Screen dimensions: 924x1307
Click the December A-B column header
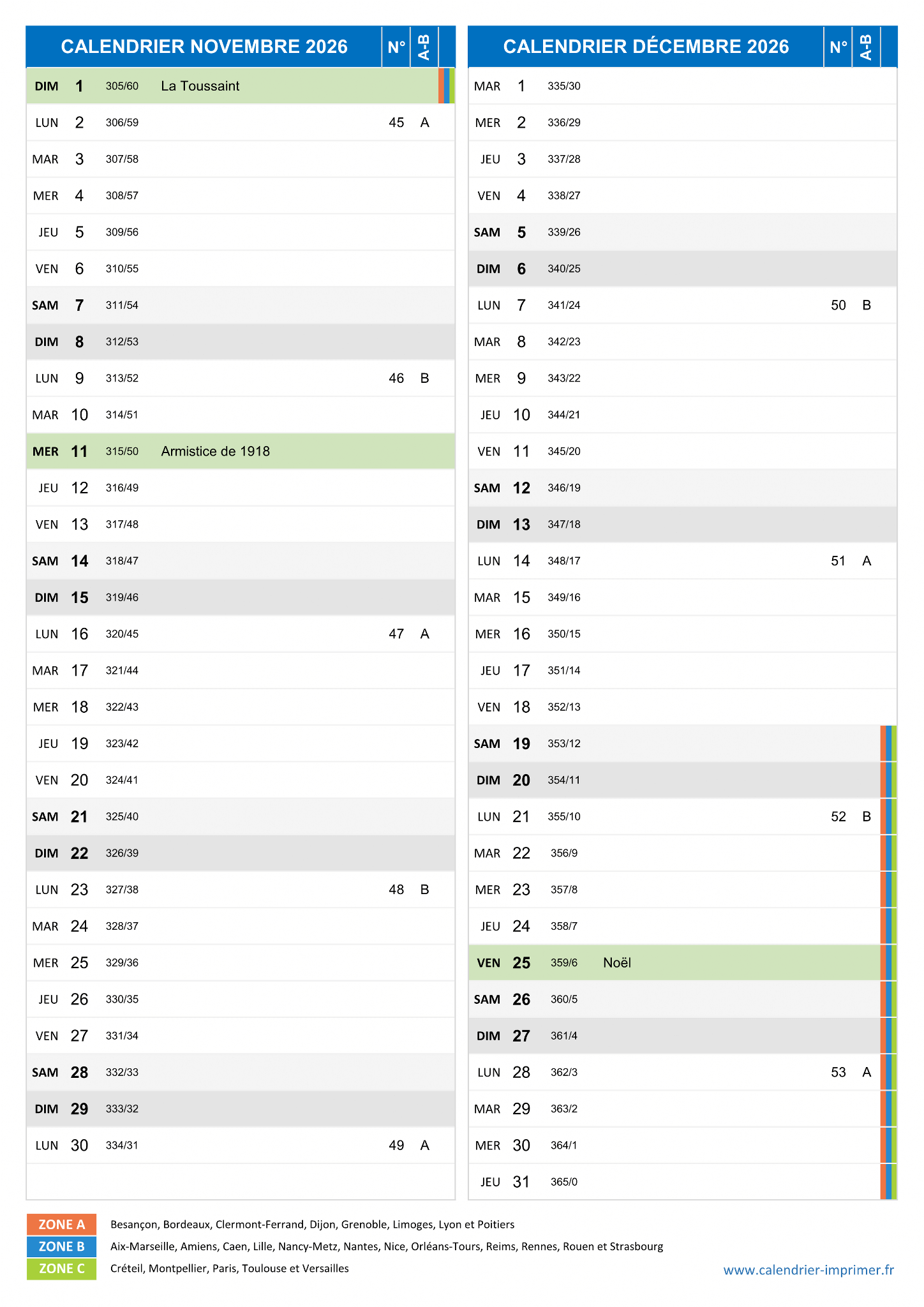866,47
